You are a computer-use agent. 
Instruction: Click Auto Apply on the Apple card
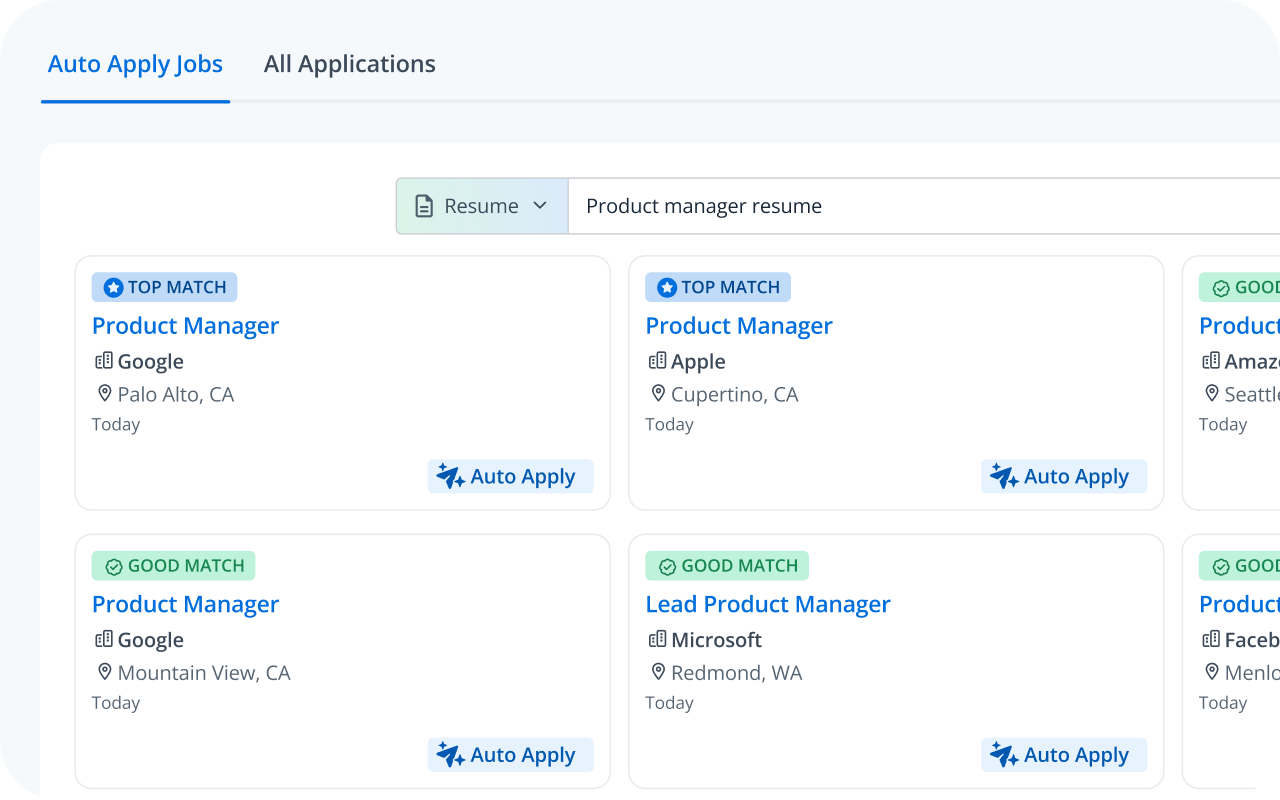click(1064, 476)
